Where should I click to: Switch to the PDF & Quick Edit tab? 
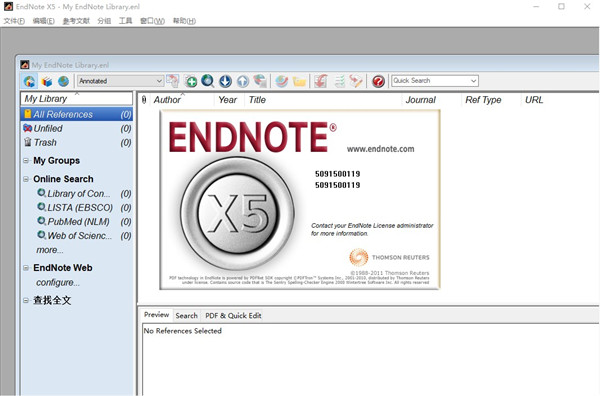pos(233,316)
